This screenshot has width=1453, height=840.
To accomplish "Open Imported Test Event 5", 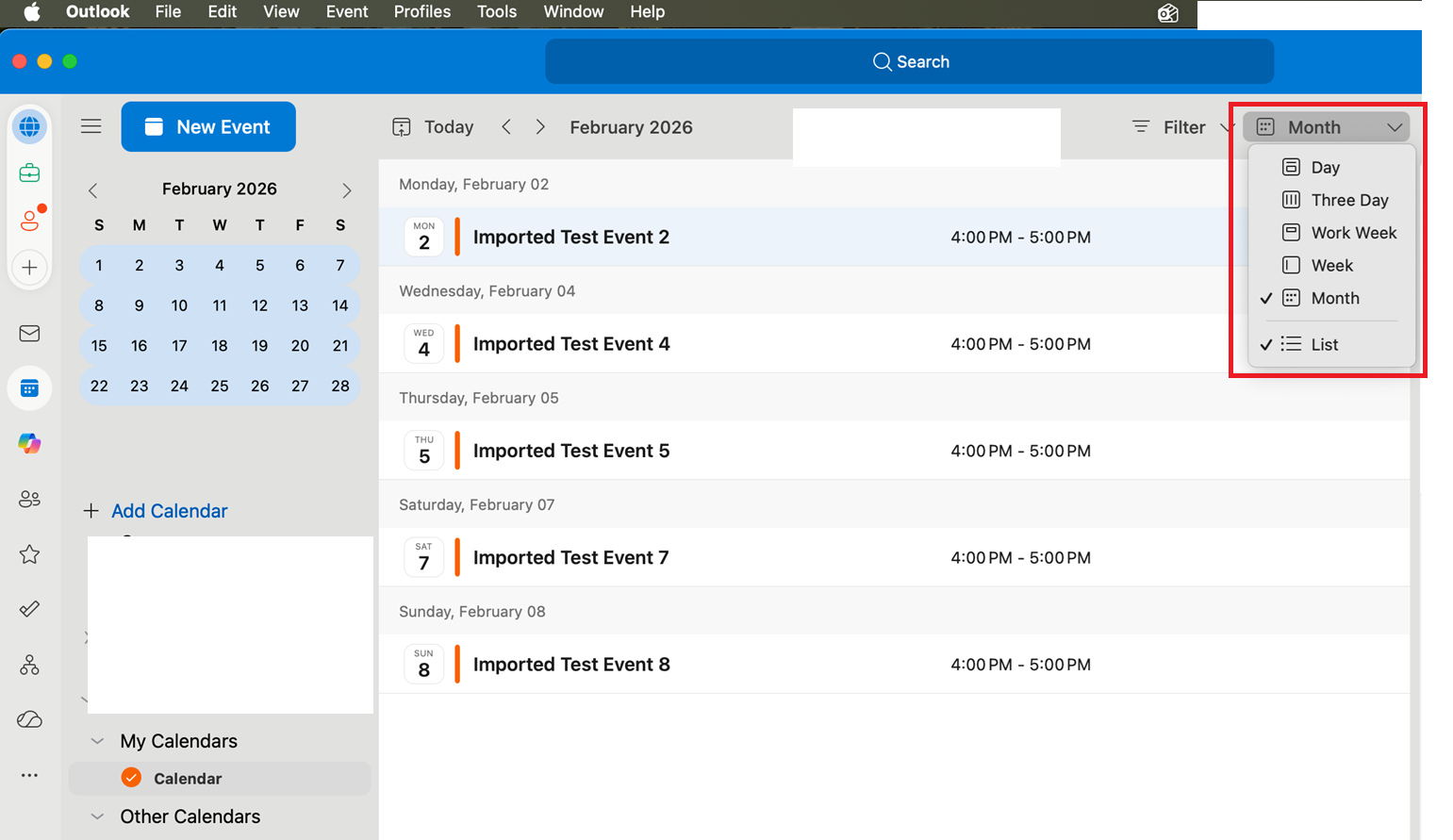I will coord(894,451).
